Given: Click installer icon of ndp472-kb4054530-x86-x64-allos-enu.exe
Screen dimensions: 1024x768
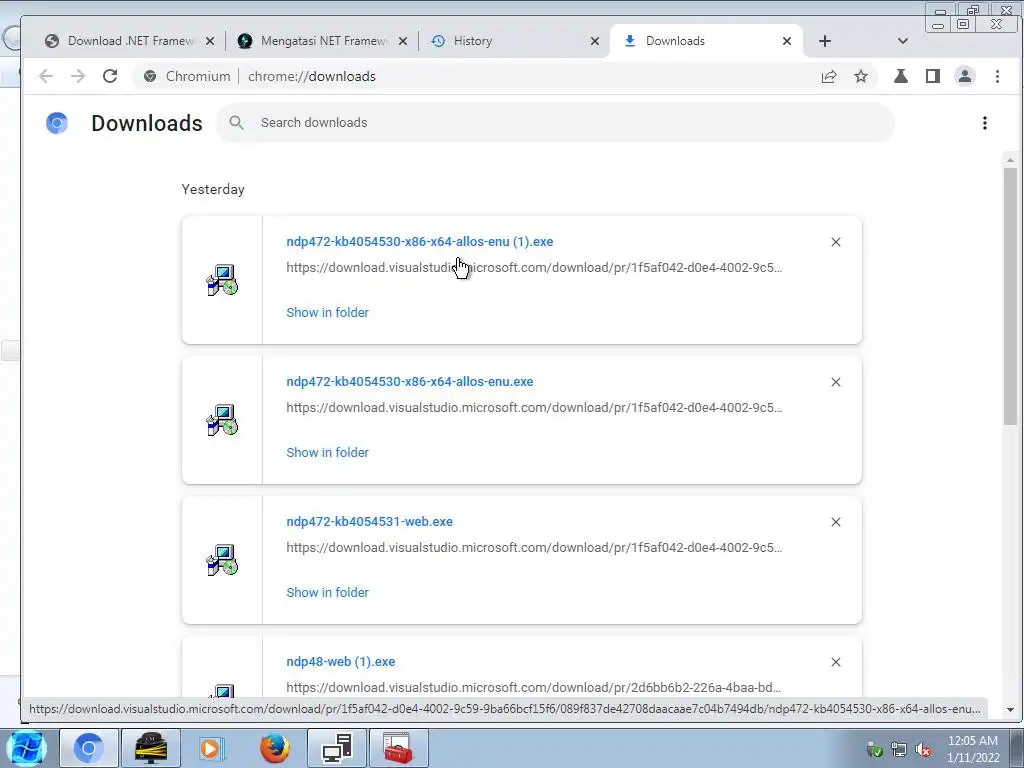Looking at the screenshot, I should 222,420.
